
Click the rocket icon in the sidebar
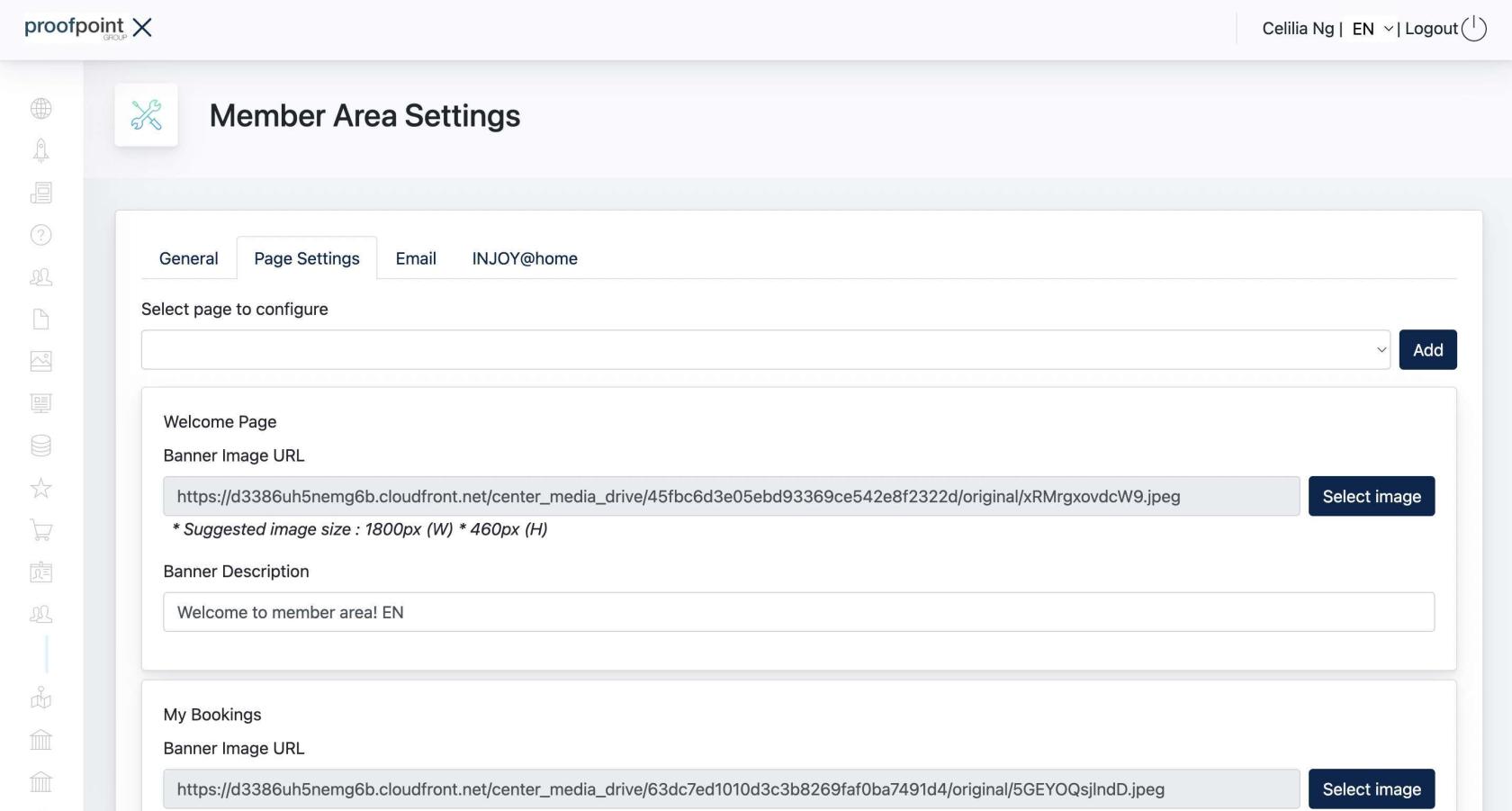40,150
